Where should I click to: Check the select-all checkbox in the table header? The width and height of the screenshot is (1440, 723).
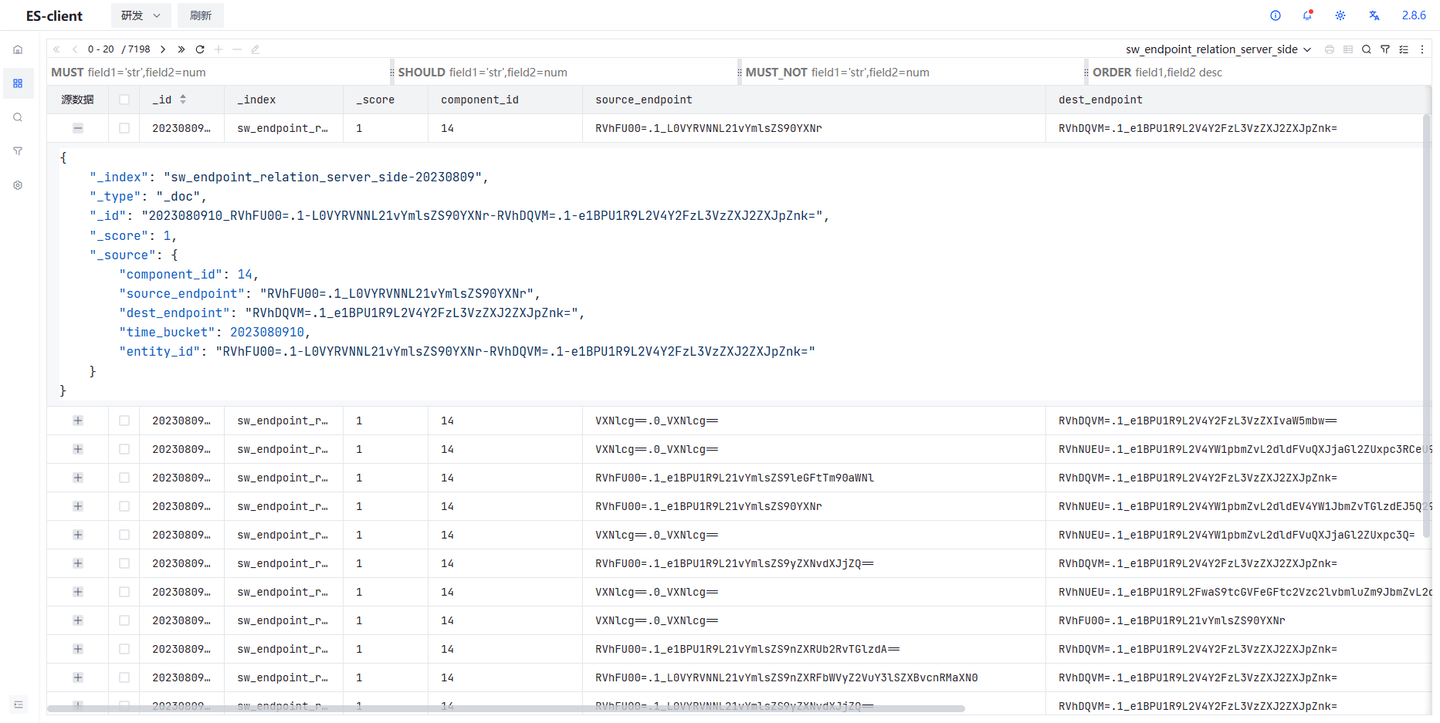pos(123,99)
